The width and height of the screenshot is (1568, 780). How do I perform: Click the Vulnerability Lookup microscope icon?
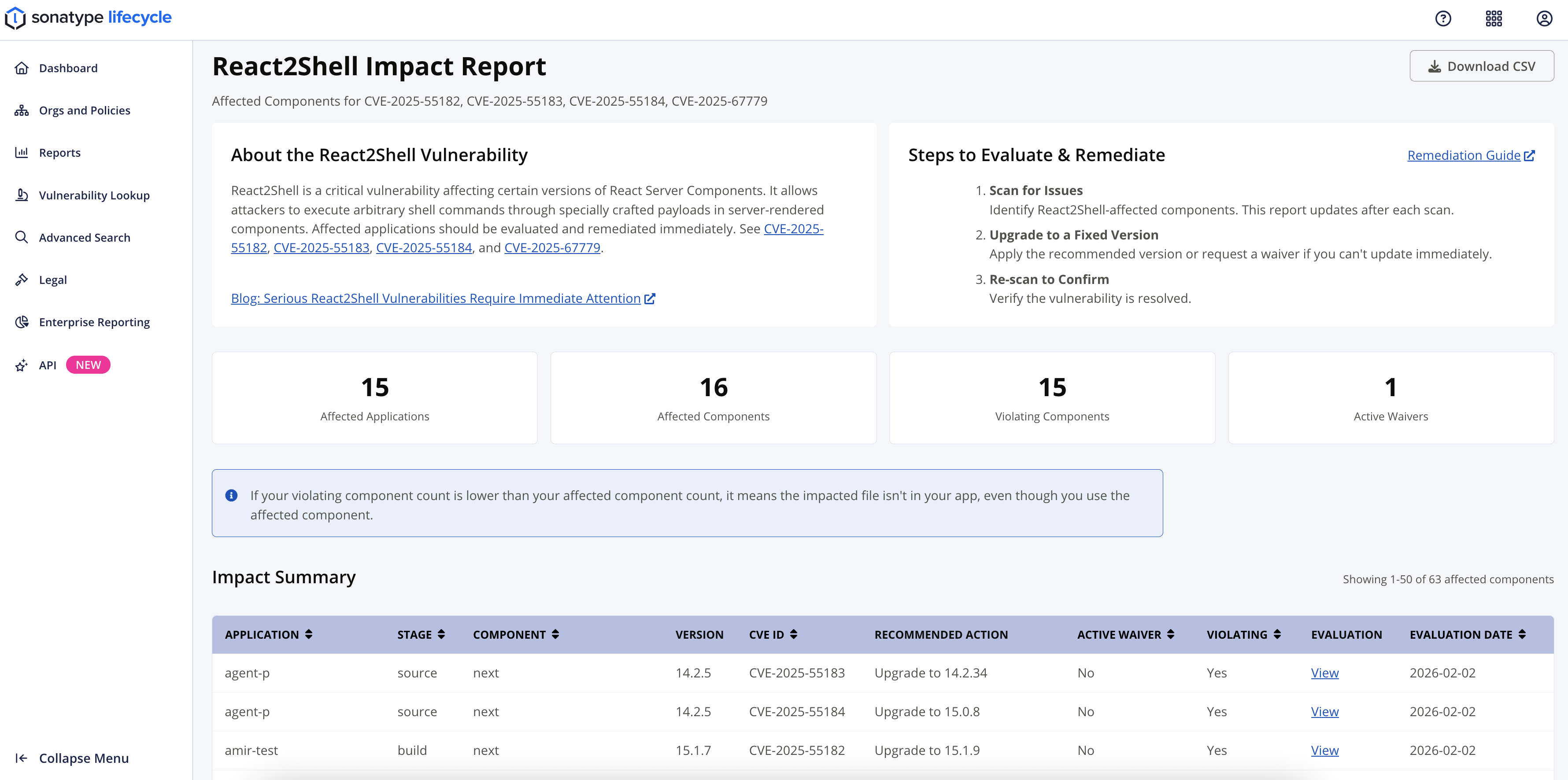(22, 195)
